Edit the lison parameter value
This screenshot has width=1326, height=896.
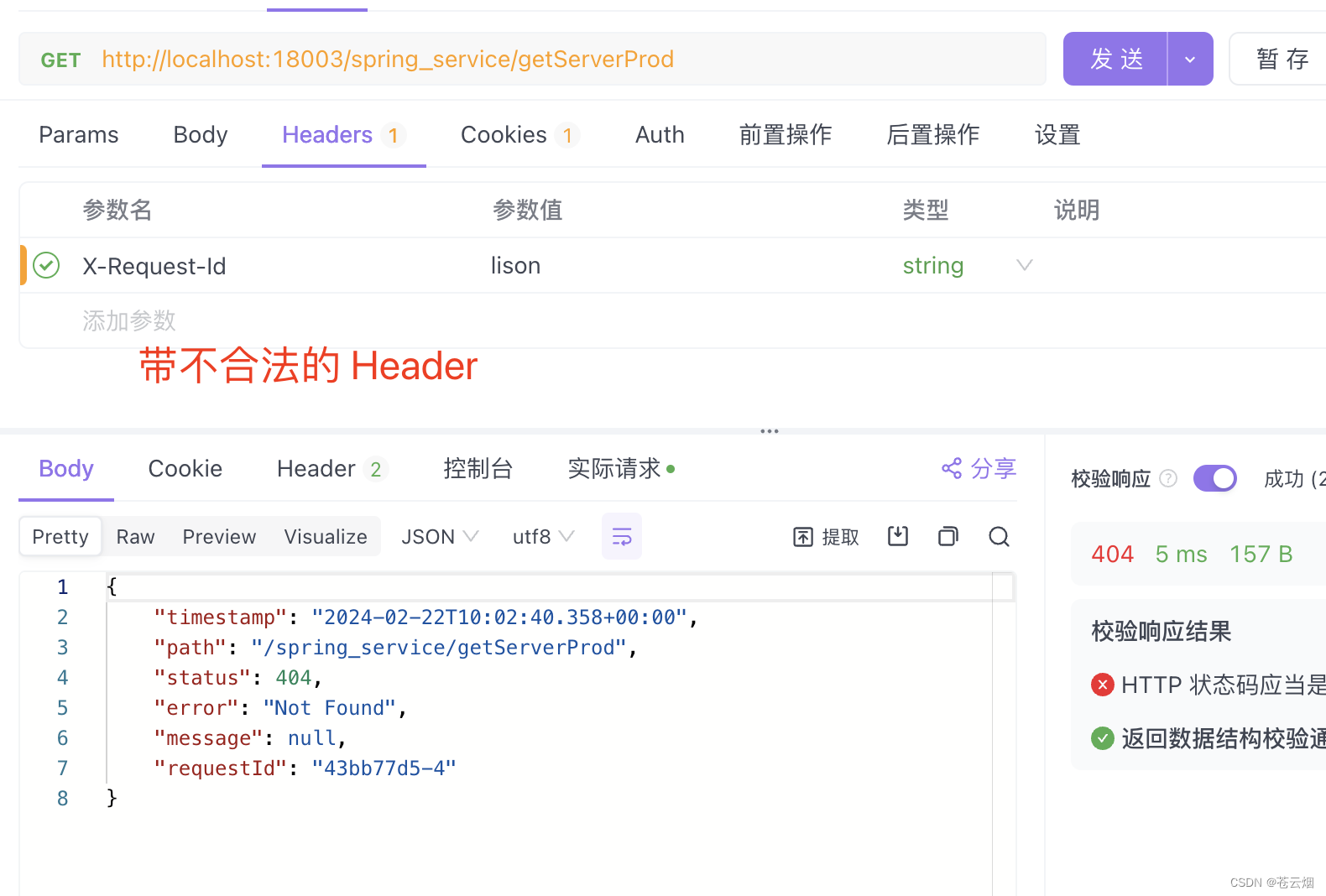click(515, 265)
